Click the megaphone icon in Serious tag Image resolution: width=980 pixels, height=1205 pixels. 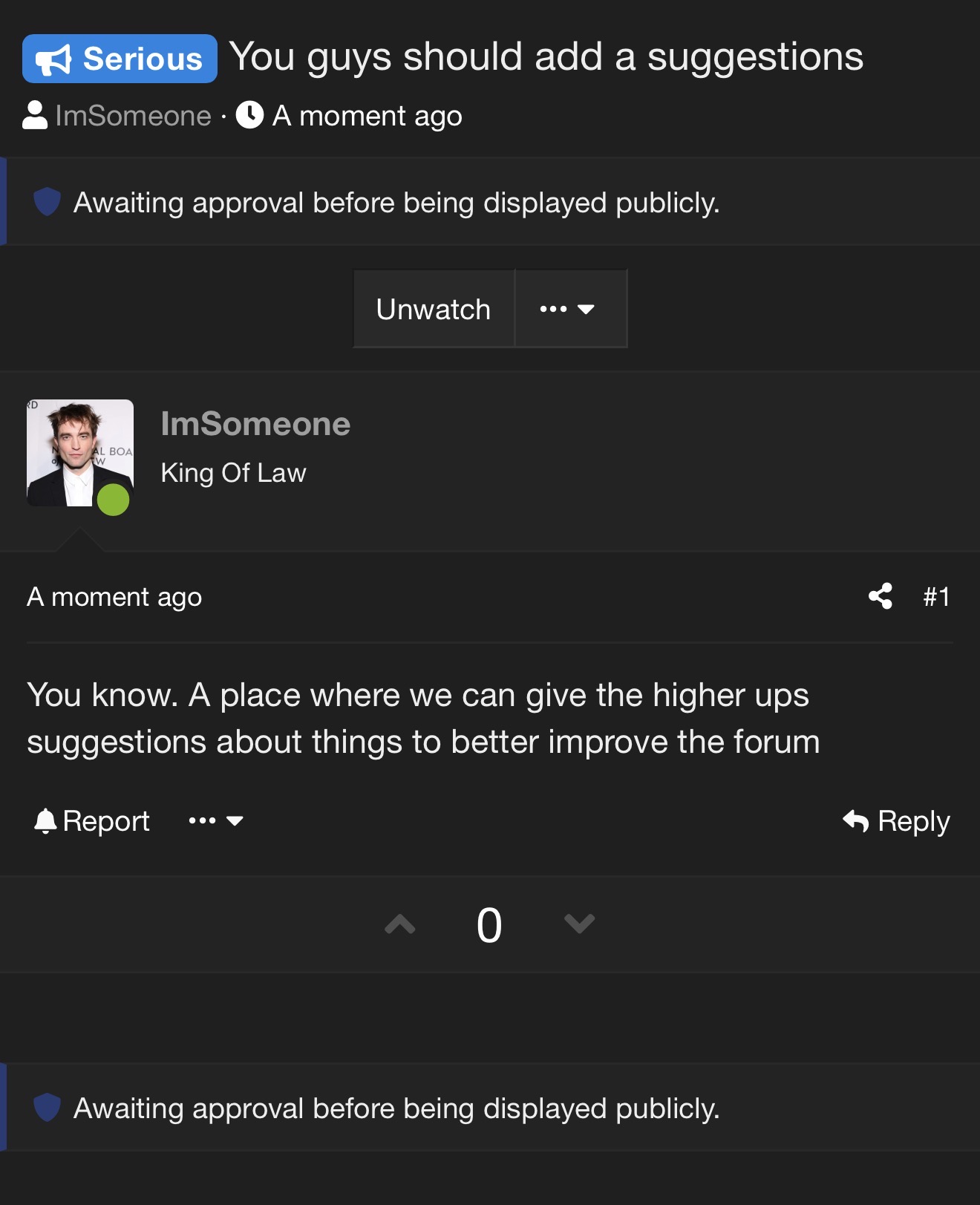point(53,59)
